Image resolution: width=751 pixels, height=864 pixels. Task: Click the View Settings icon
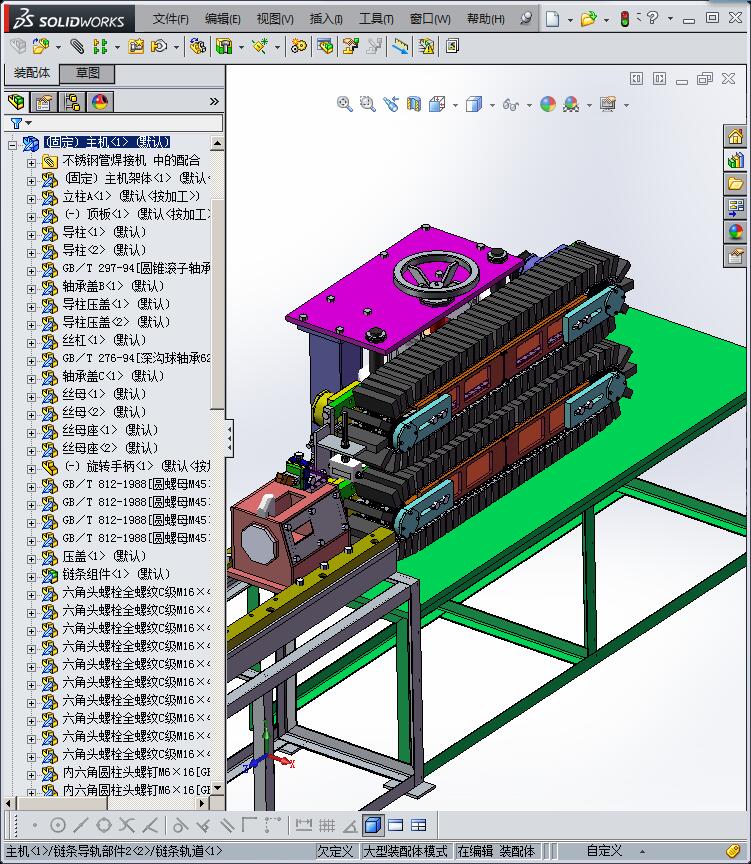pos(608,104)
